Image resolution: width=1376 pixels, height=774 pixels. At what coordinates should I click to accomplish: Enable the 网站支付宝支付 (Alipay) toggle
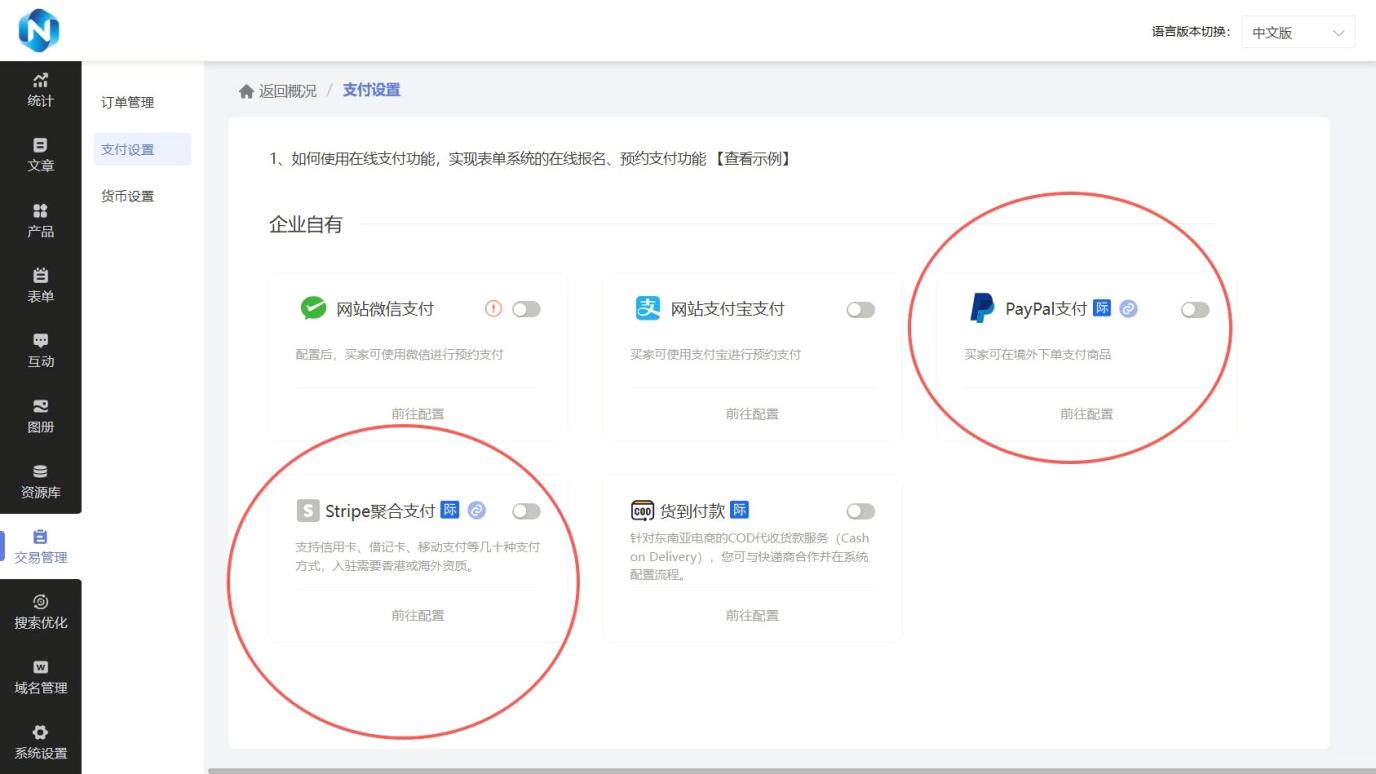(x=860, y=310)
